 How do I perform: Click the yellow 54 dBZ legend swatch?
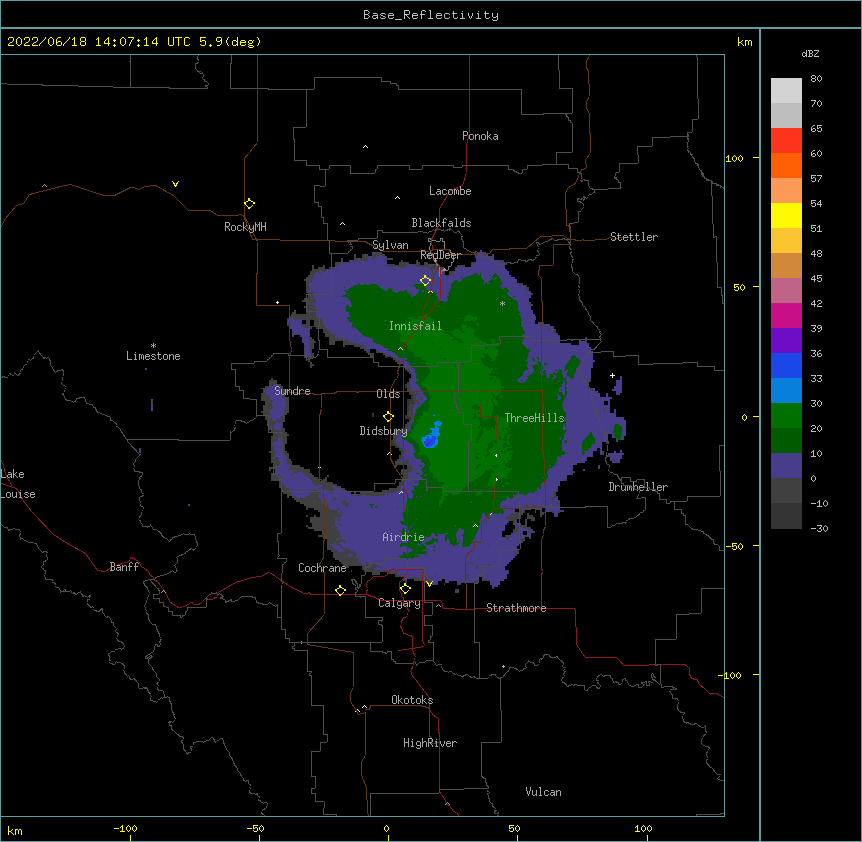coord(786,215)
